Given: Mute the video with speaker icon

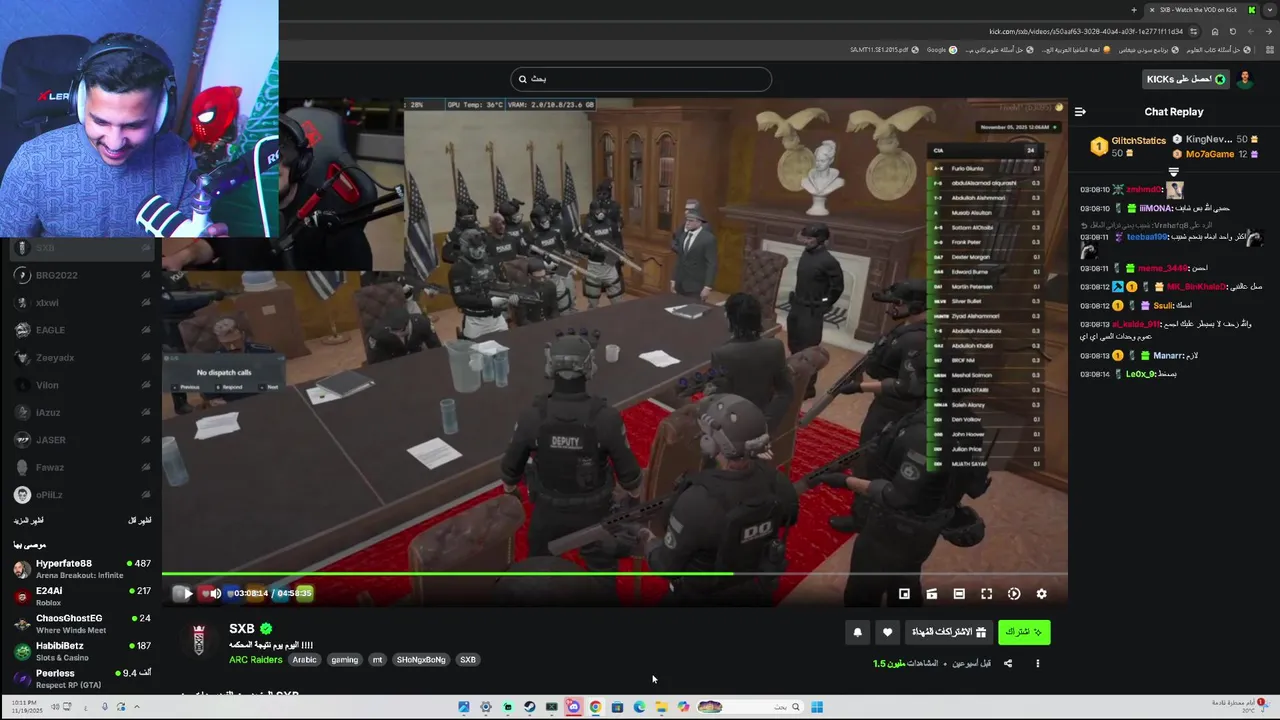Looking at the screenshot, I should 215,593.
